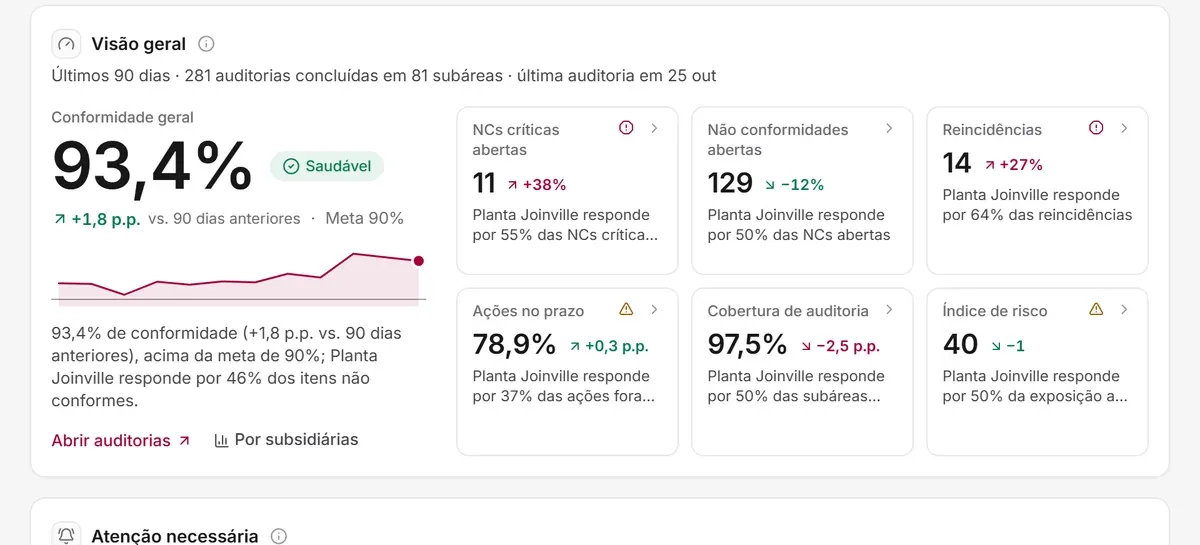This screenshot has height=545, width=1200.
Task: Click the Últimos 90 dias summary line
Action: click(384, 76)
